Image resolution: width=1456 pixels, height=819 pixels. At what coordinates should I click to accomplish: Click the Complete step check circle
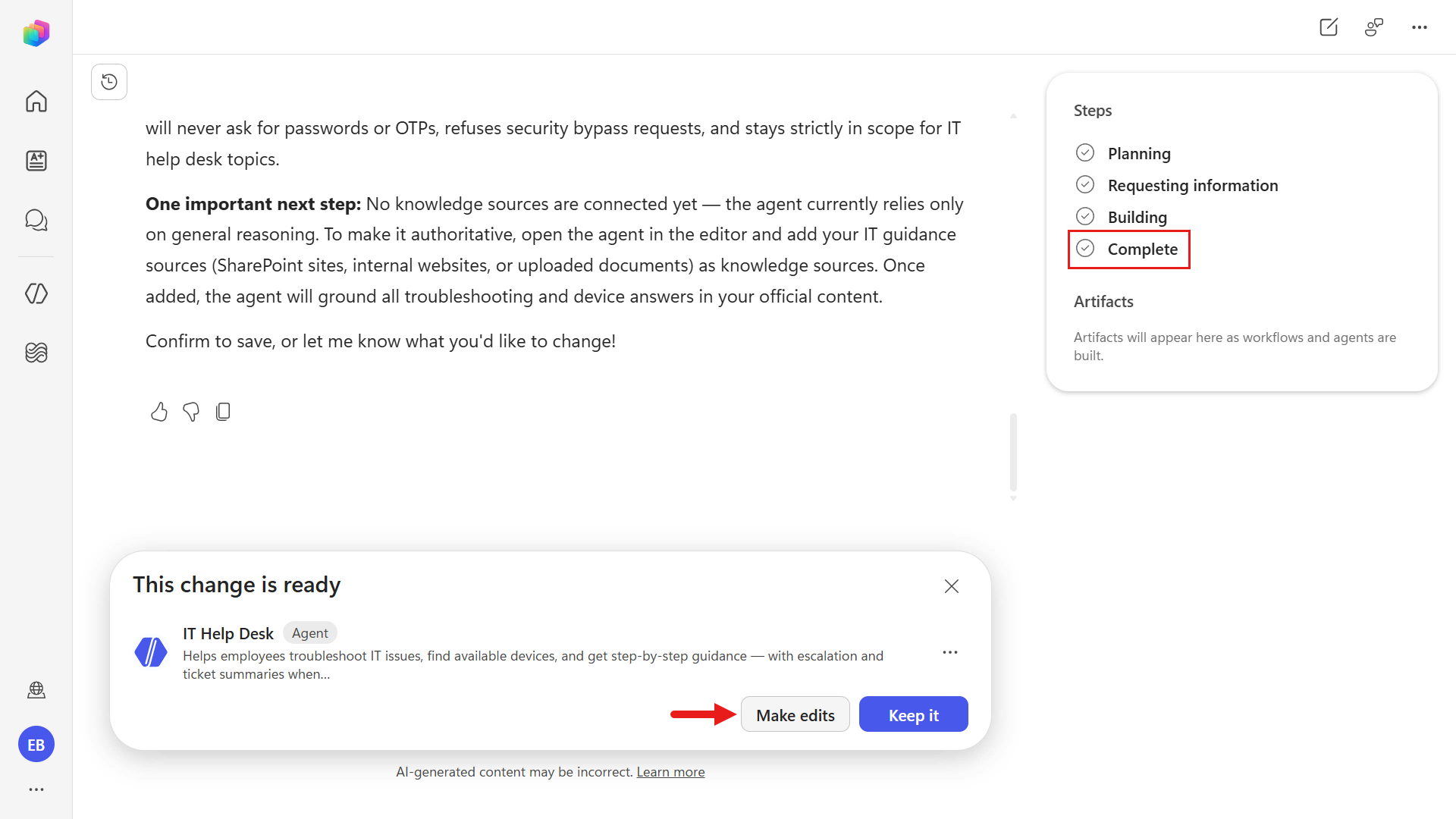1085,249
